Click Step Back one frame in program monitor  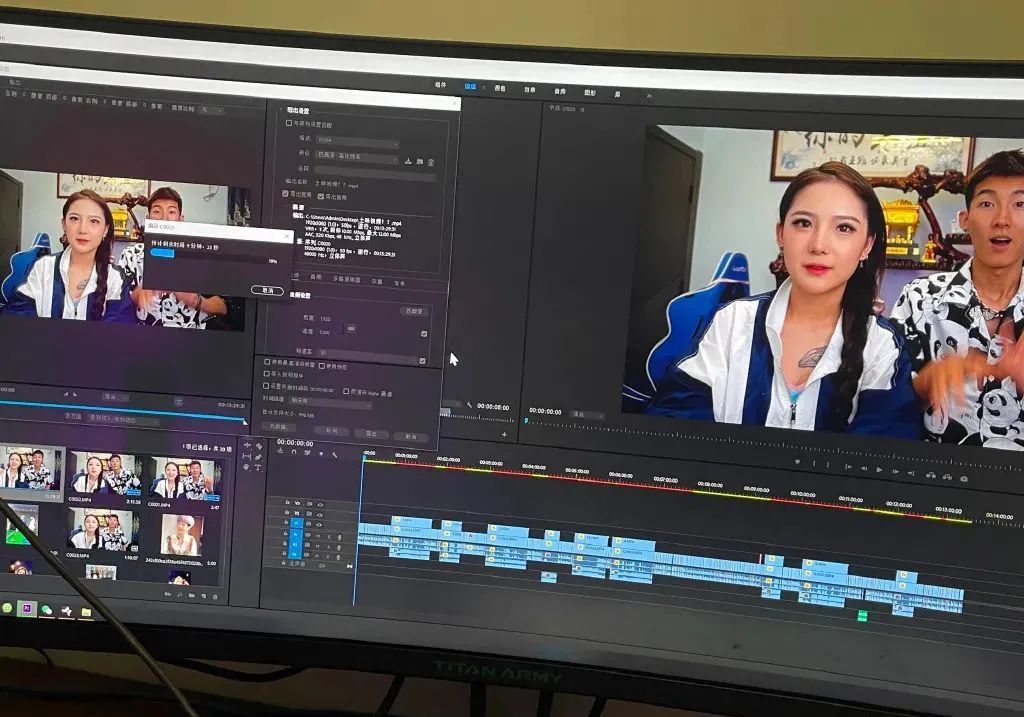863,468
